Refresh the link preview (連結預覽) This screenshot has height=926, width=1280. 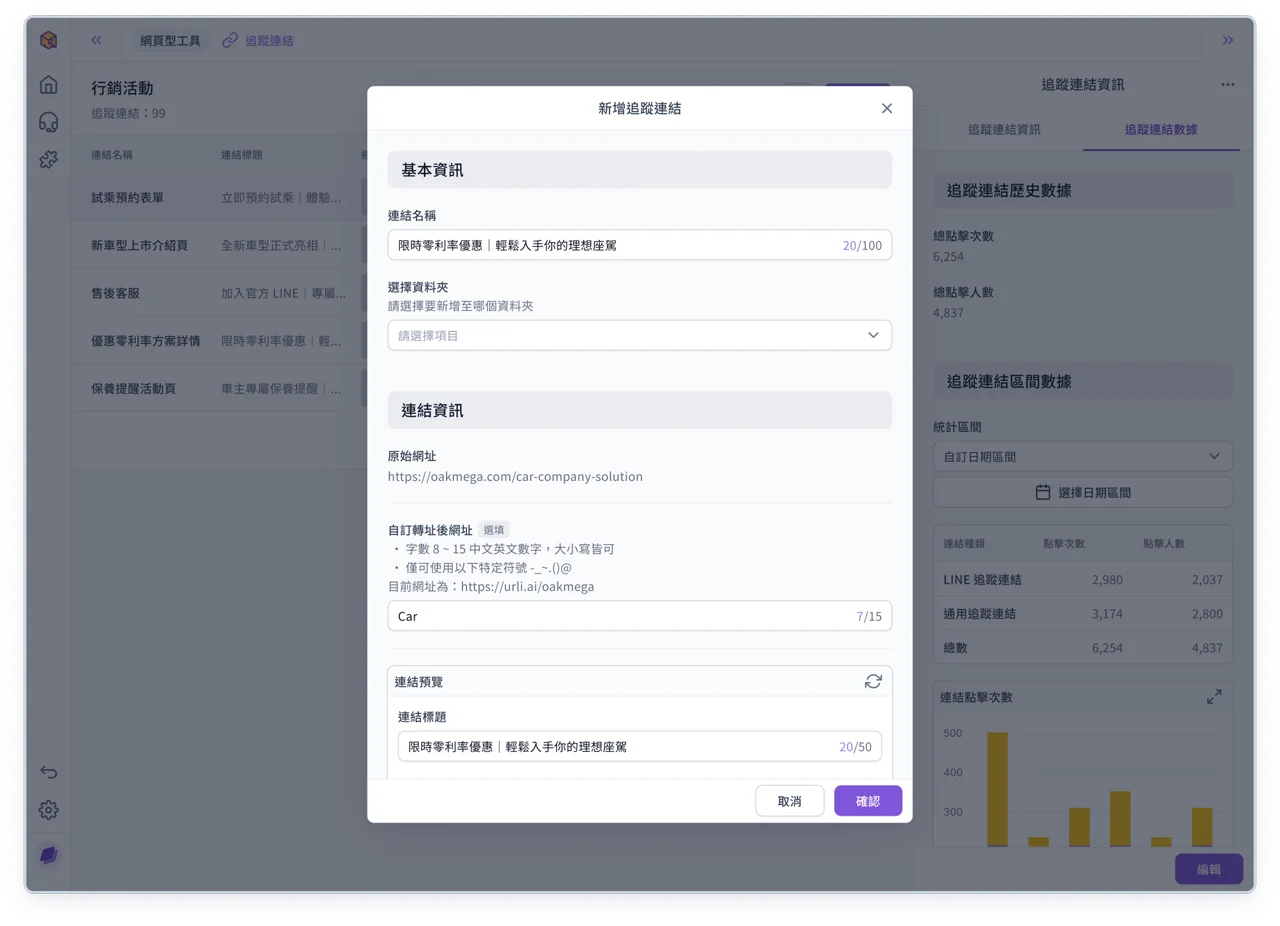pos(873,681)
